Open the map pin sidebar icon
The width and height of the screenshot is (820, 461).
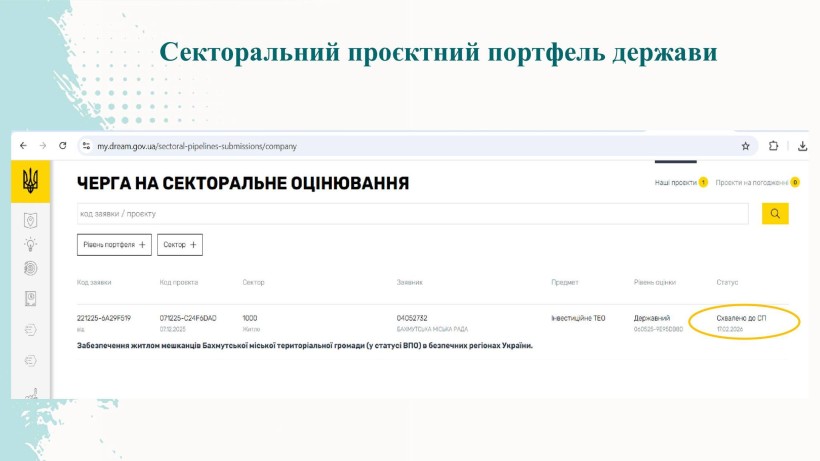click(x=30, y=221)
